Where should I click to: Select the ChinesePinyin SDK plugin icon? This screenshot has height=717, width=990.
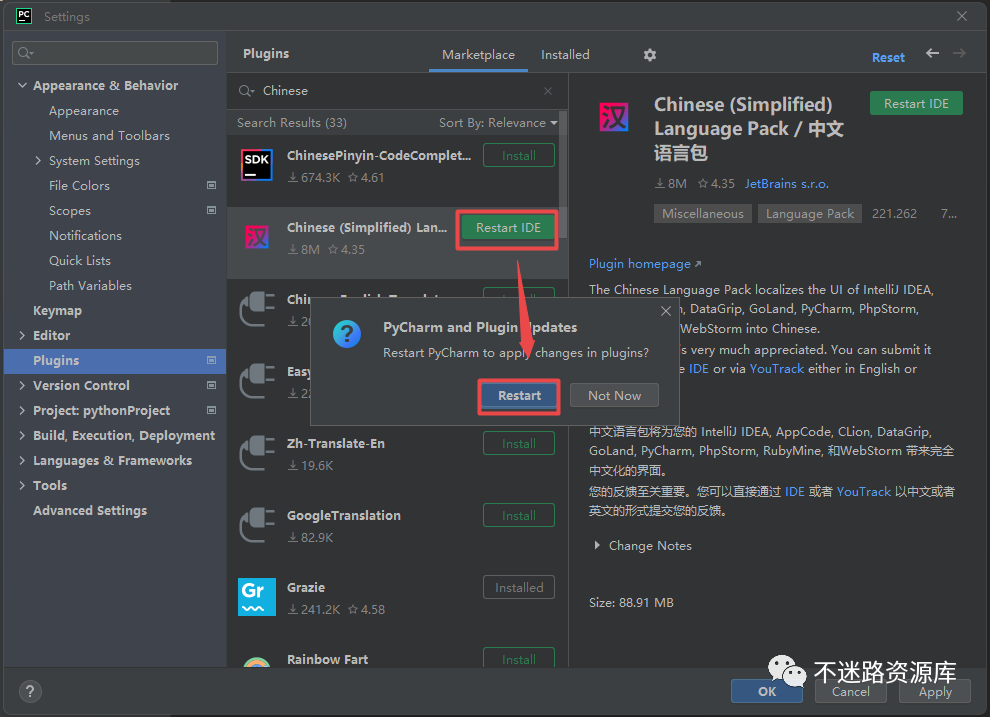[257, 166]
